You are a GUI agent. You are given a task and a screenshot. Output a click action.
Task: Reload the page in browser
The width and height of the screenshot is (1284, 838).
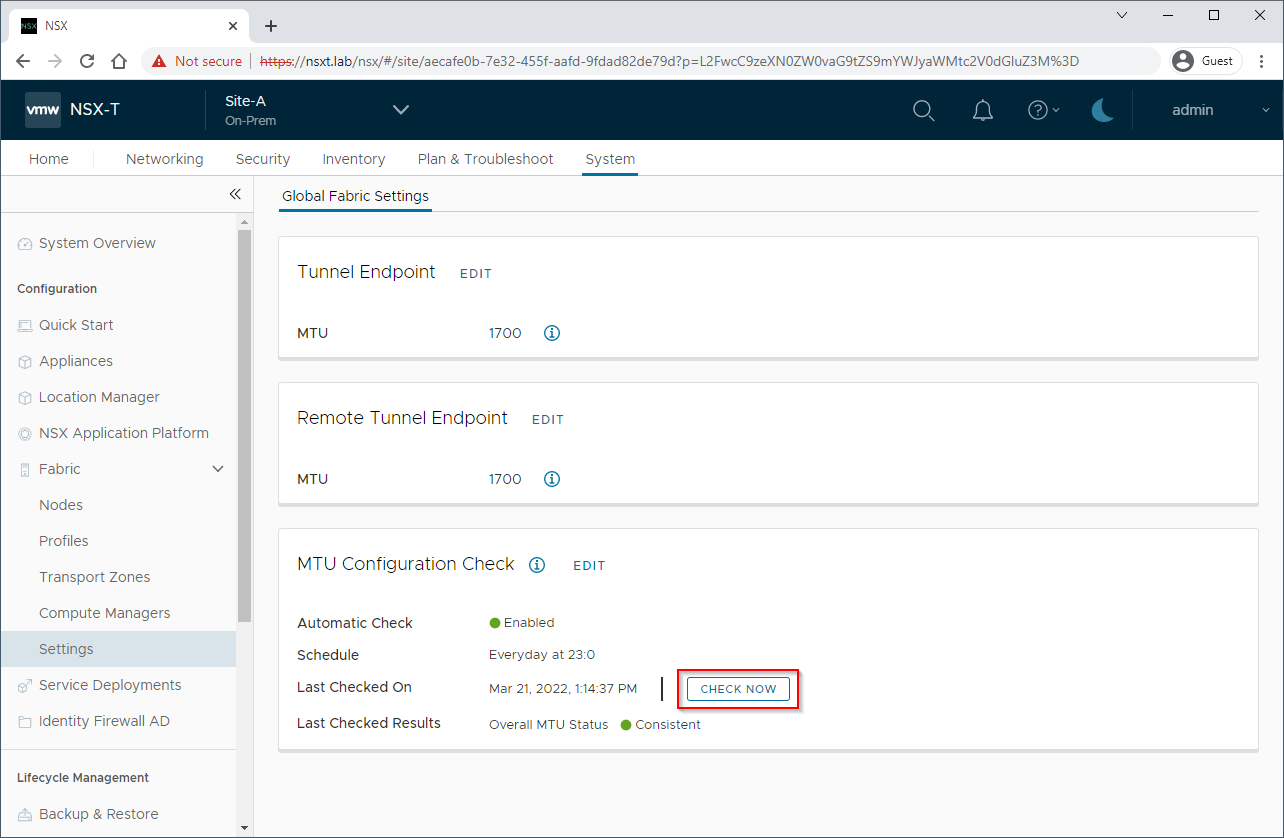pyautogui.click(x=87, y=61)
